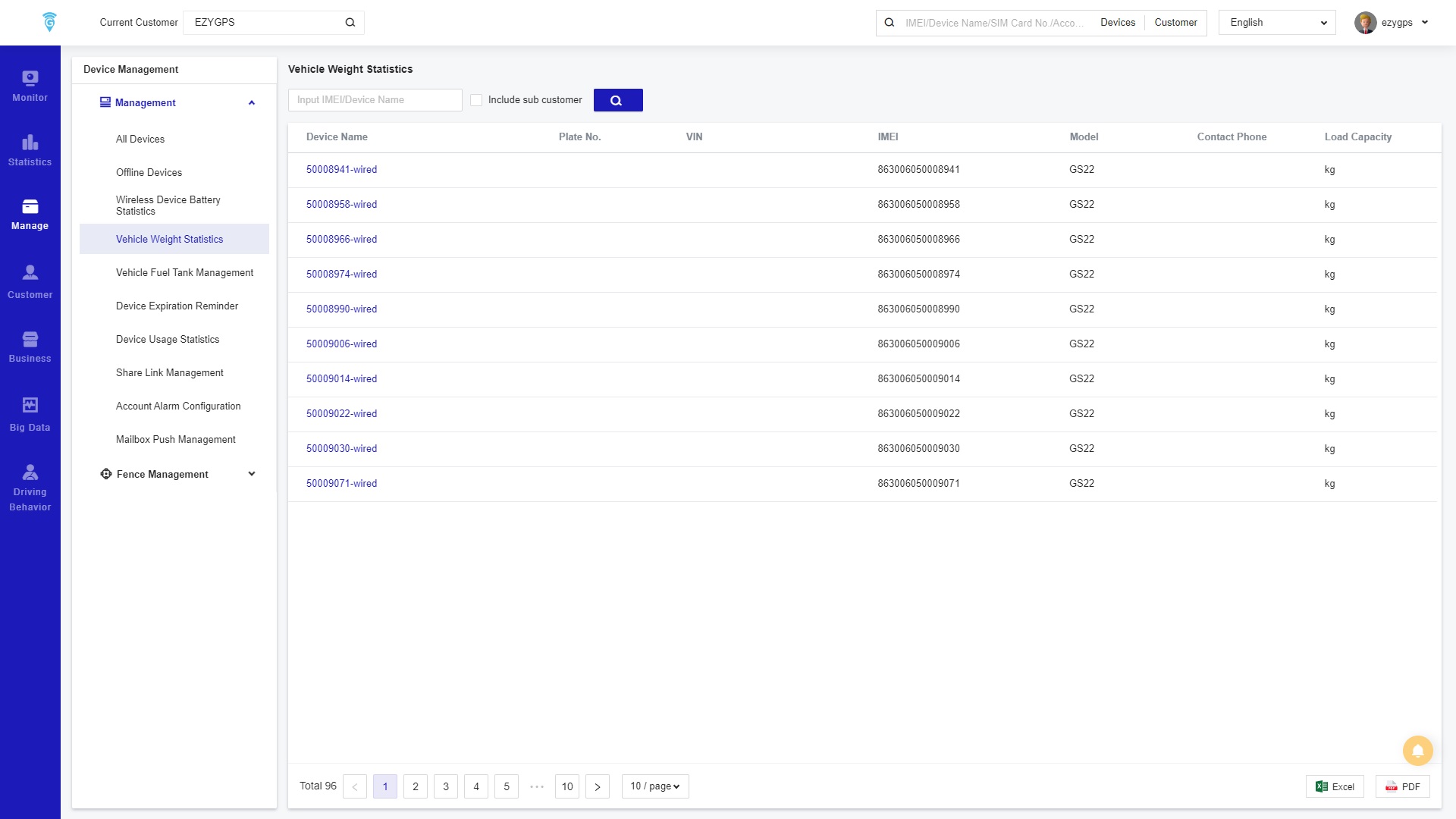Go to page 3 of results
This screenshot has height=819, width=1456.
click(x=445, y=786)
